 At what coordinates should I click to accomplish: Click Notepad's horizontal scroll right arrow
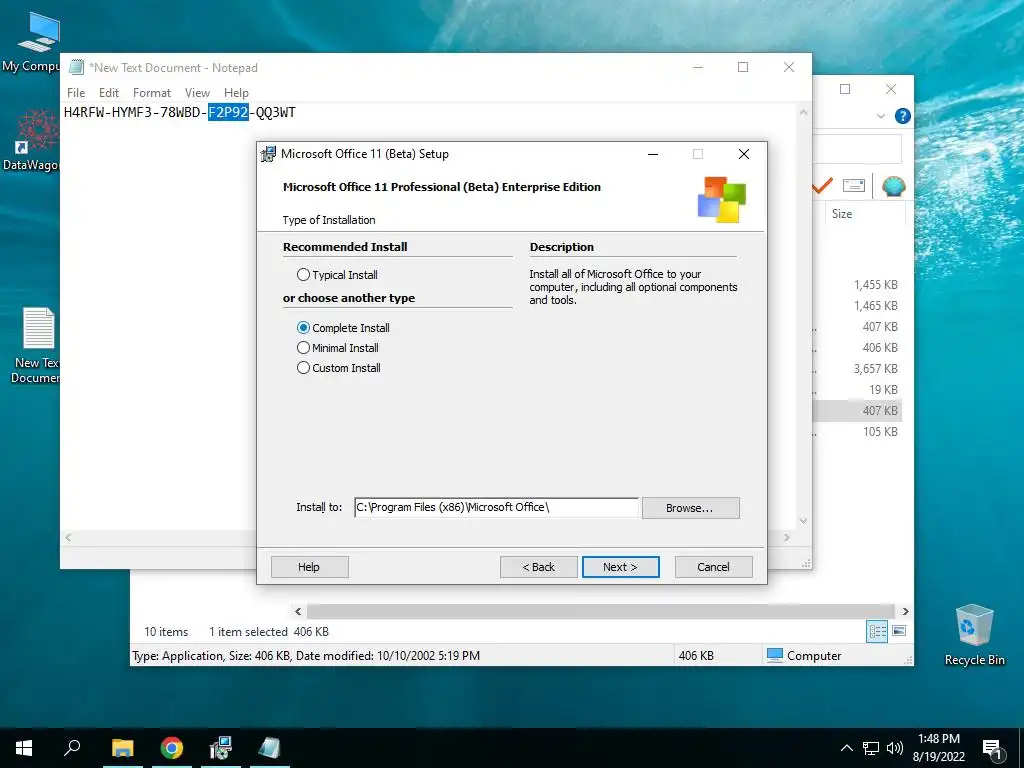click(x=787, y=537)
